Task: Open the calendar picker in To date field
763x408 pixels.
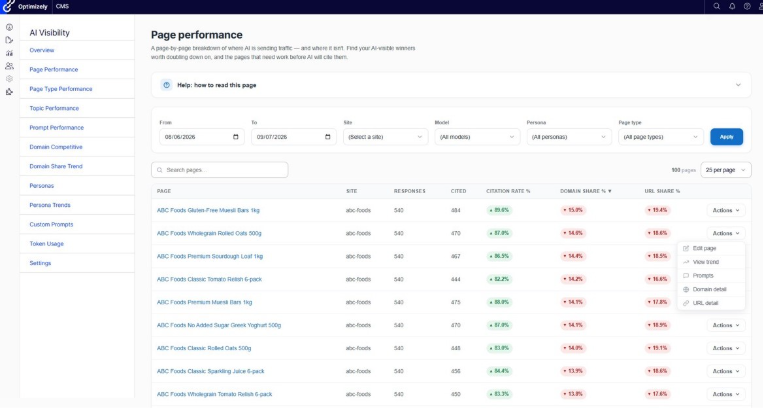Action: point(327,137)
